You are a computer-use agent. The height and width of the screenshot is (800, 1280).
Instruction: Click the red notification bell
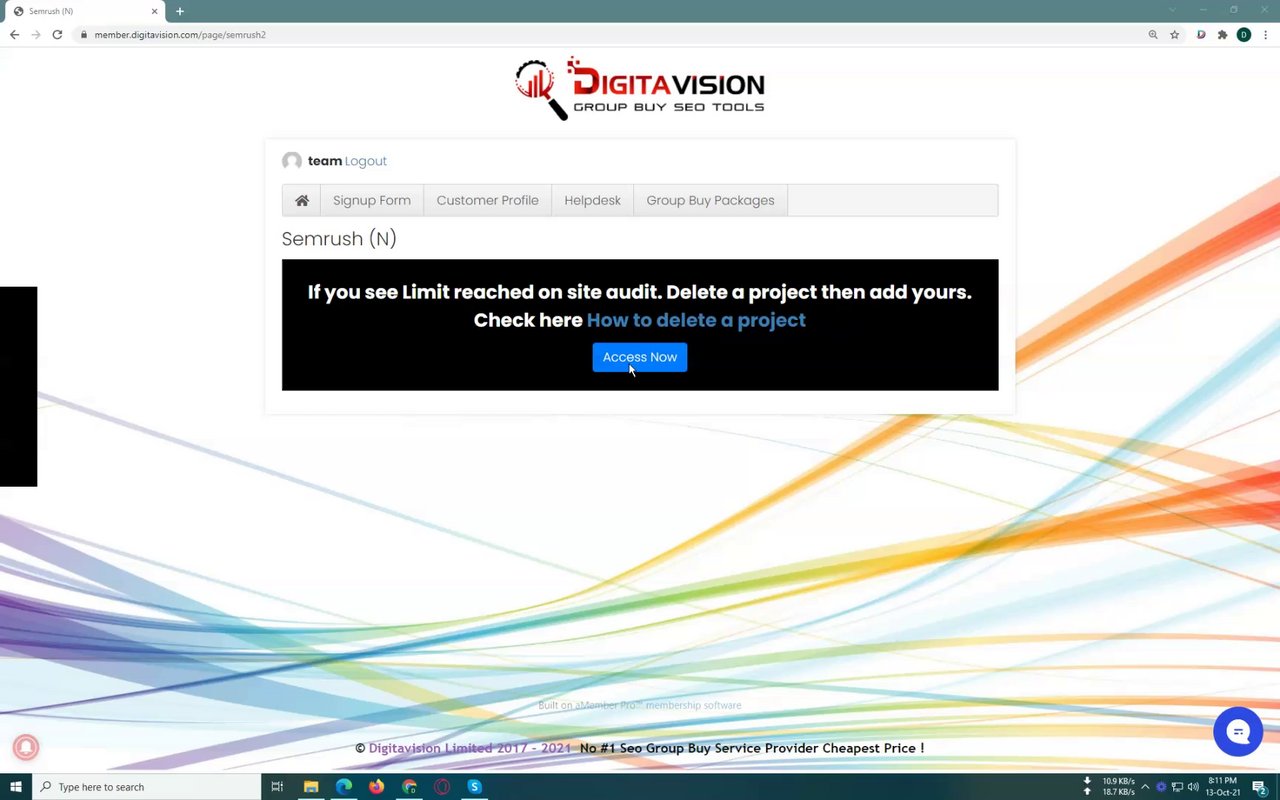pos(26,747)
